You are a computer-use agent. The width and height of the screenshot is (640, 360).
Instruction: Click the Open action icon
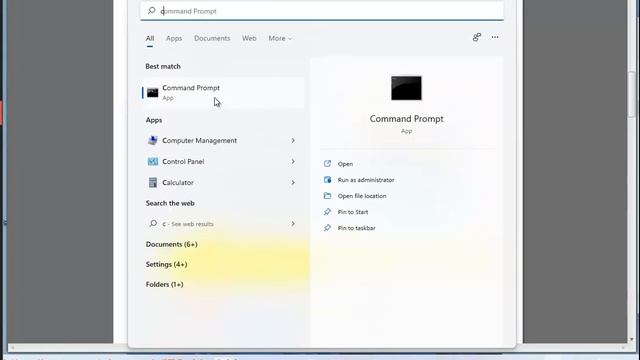tap(327, 164)
